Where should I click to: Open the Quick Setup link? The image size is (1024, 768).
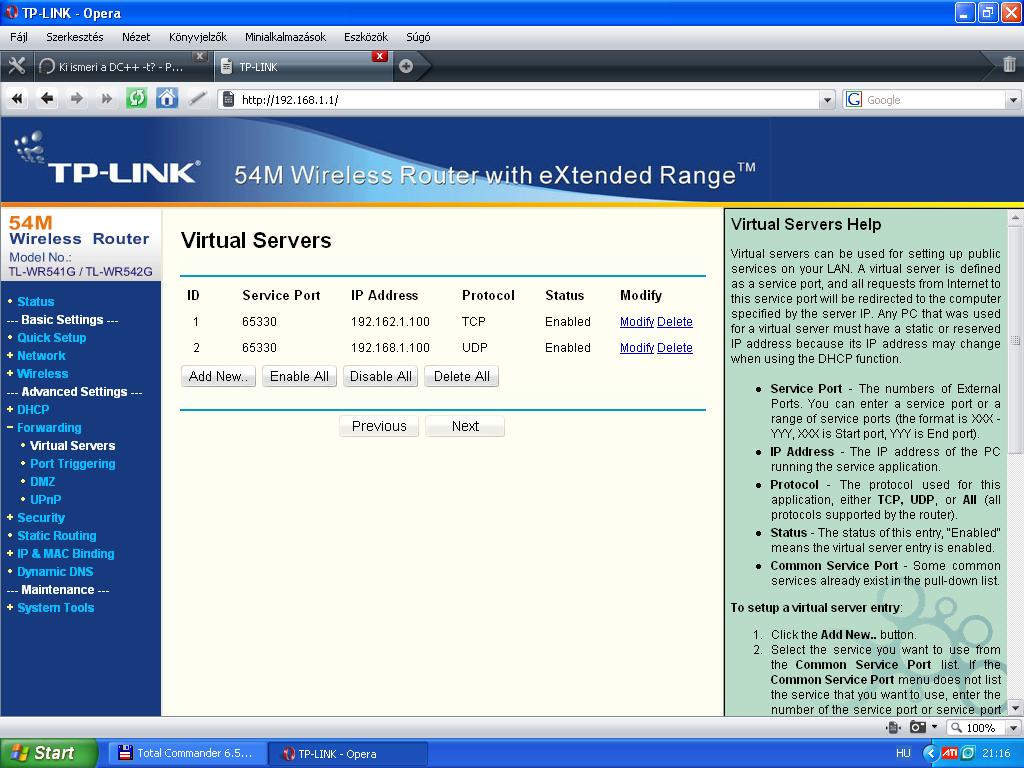52,338
